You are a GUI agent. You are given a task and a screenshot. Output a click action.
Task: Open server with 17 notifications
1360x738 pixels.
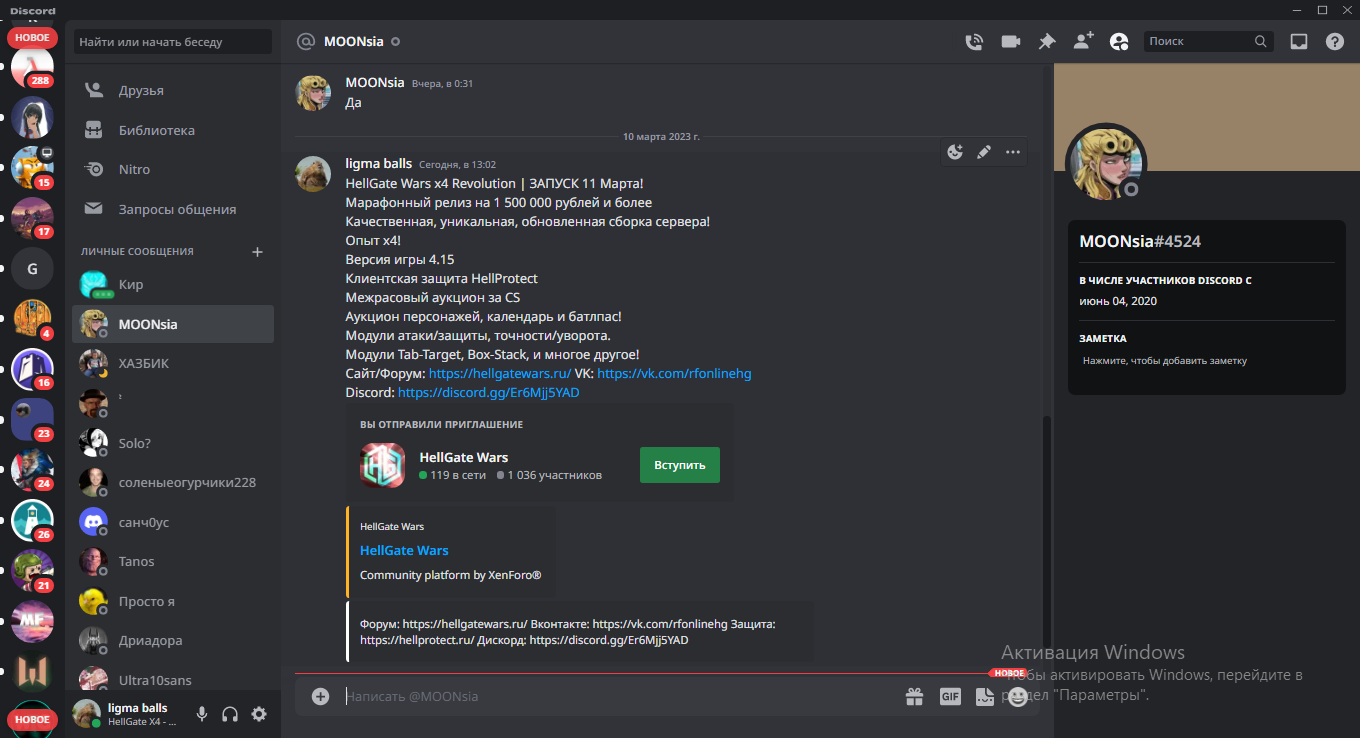32,217
